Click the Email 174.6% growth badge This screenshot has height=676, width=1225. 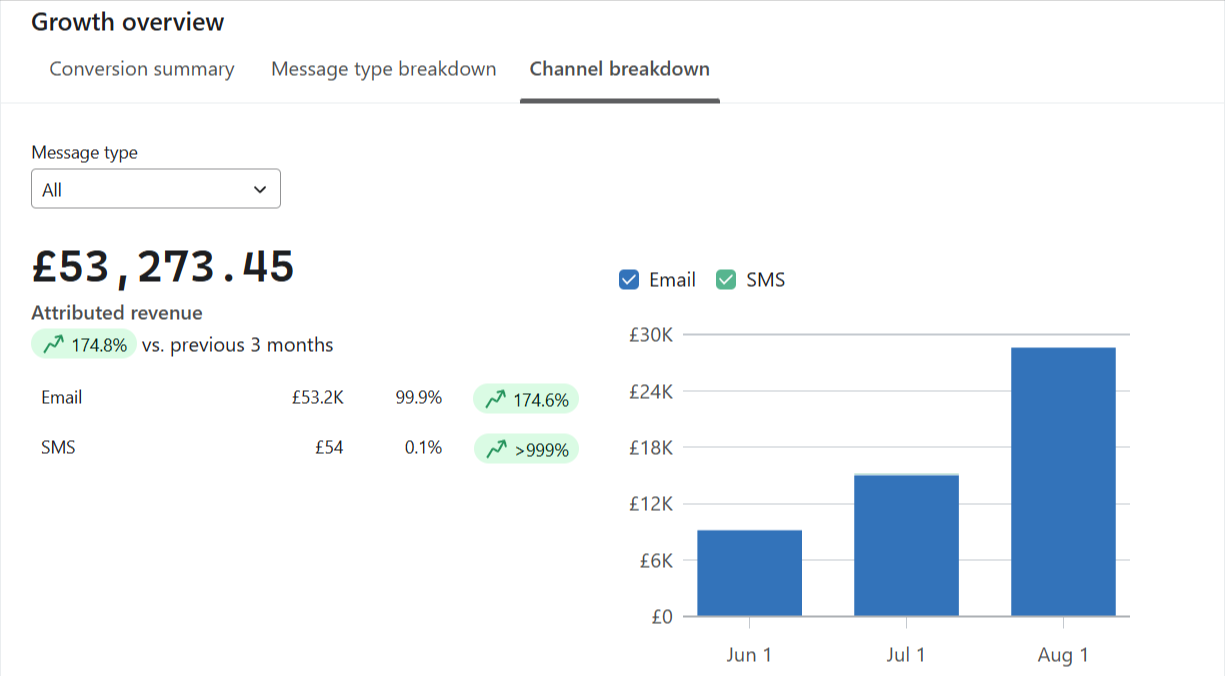point(526,400)
